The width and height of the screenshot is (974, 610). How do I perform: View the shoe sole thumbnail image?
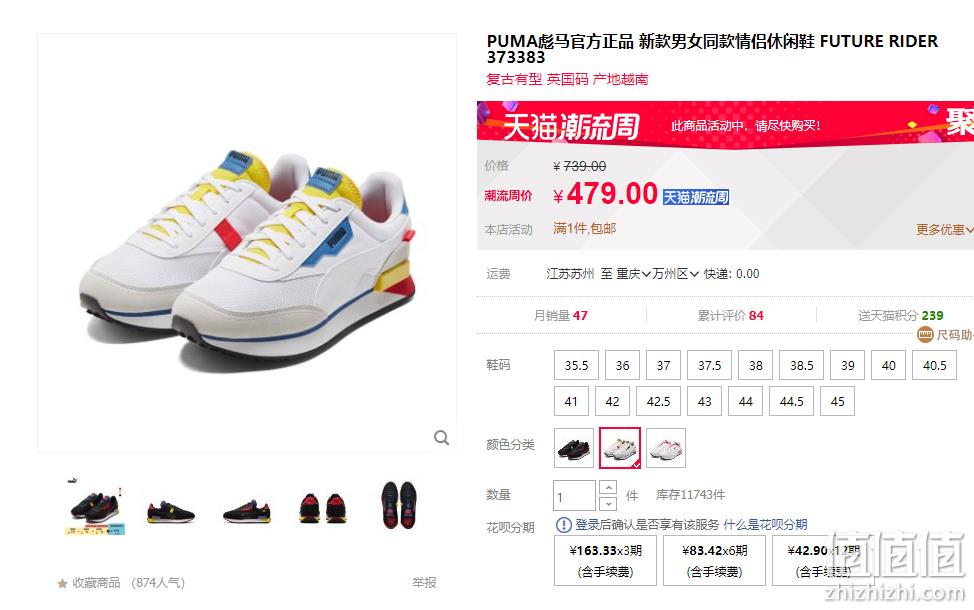point(399,505)
